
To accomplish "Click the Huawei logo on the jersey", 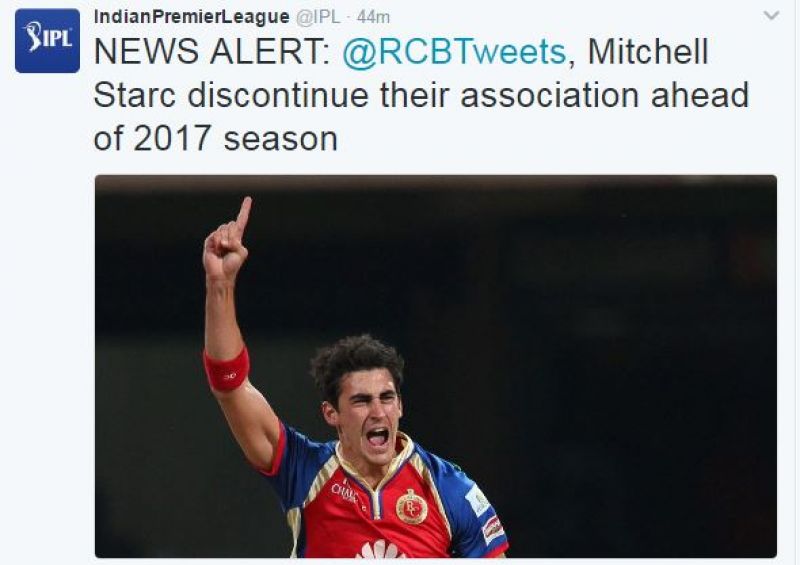I will 380,549.
